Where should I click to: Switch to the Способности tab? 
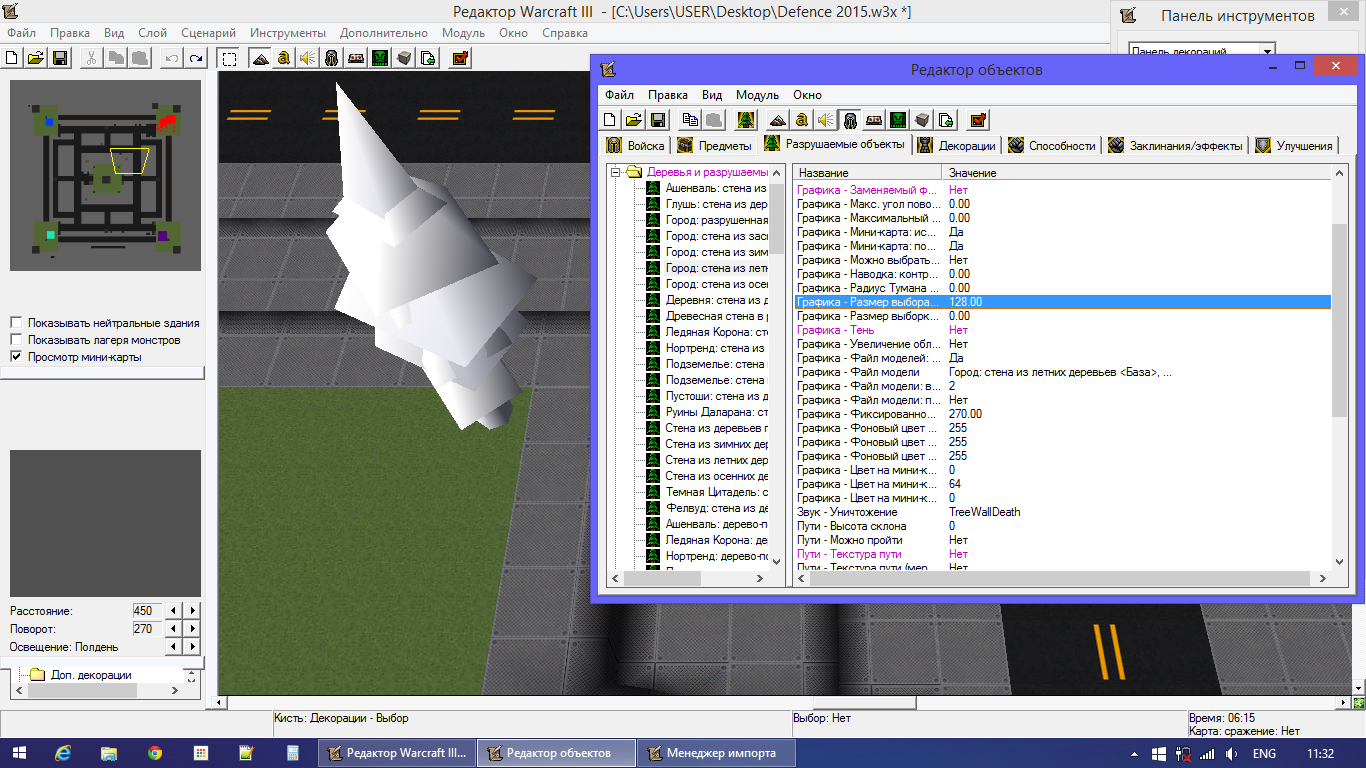(1052, 146)
